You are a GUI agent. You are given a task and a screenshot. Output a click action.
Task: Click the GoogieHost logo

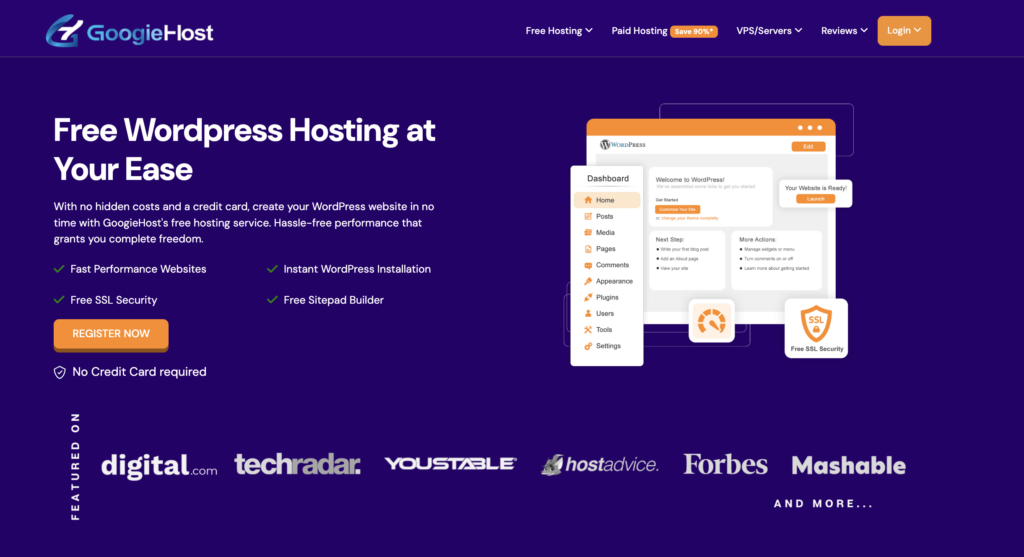click(x=129, y=31)
